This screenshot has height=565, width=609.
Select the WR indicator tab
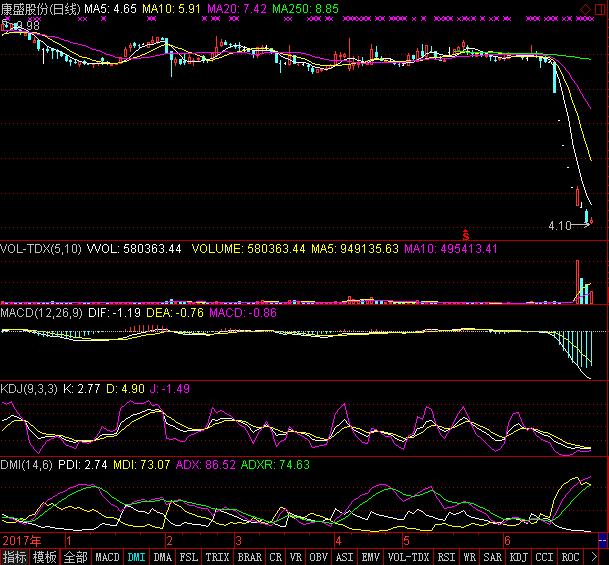click(469, 557)
